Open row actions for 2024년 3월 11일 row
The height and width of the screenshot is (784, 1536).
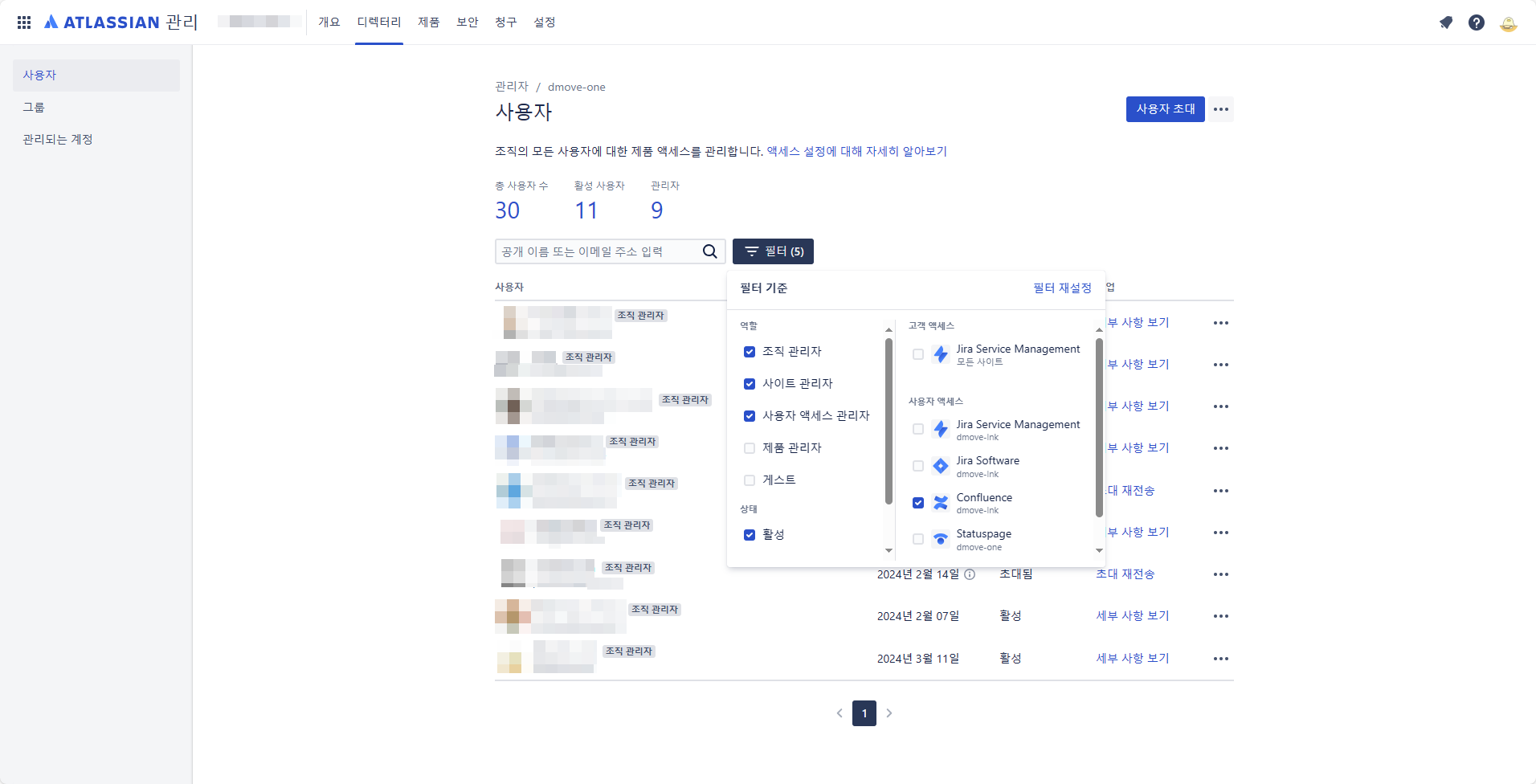[x=1221, y=659]
